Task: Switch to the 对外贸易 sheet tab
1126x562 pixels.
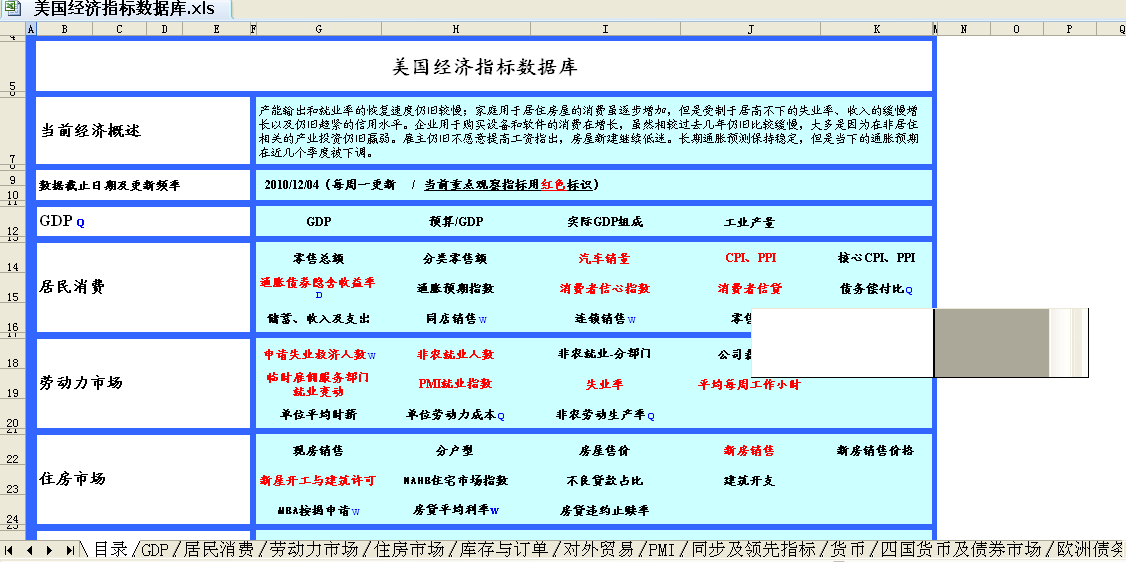Action: [x=597, y=550]
